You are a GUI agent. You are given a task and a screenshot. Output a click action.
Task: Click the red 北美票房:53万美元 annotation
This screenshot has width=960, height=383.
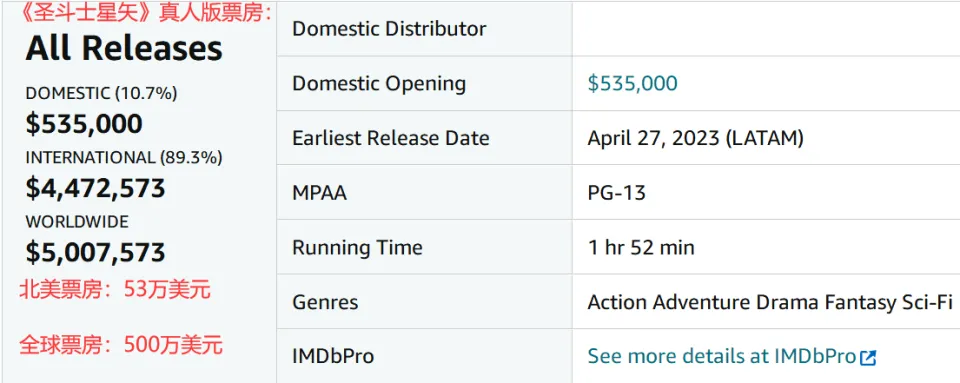(x=114, y=289)
